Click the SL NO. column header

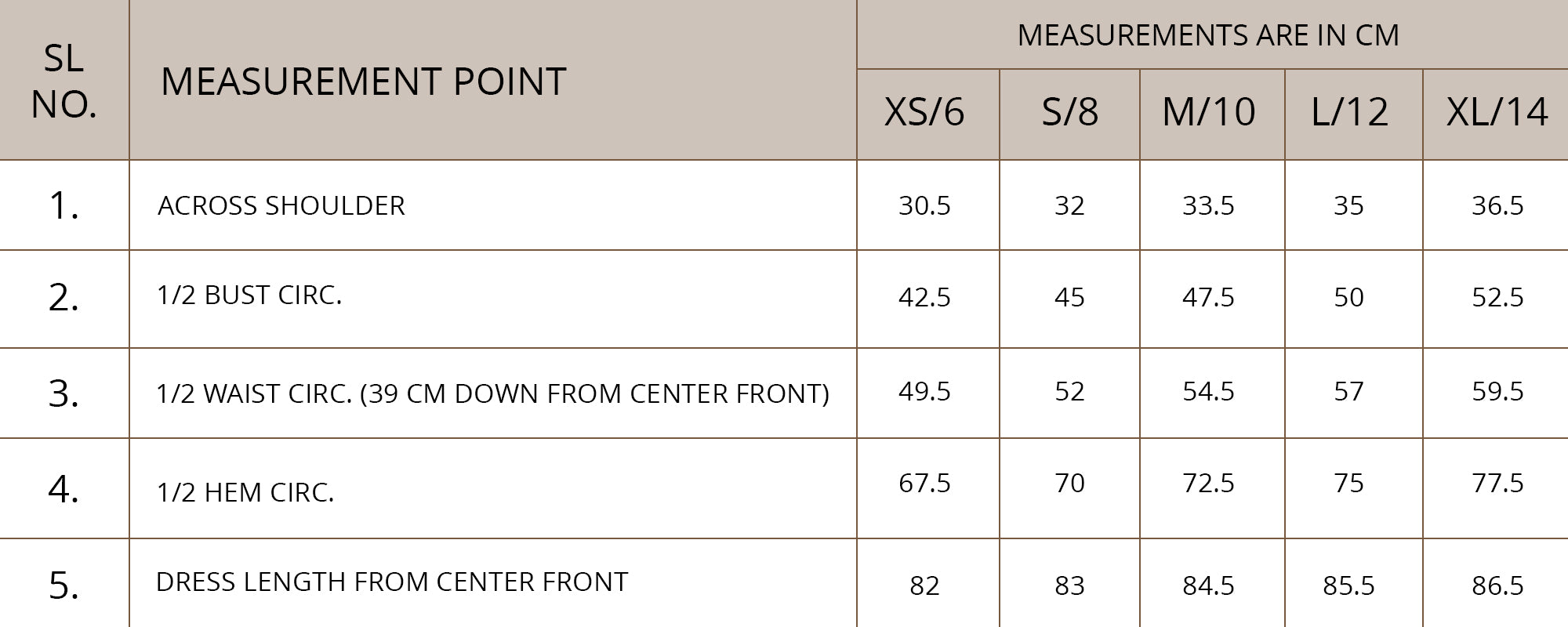click(64, 81)
